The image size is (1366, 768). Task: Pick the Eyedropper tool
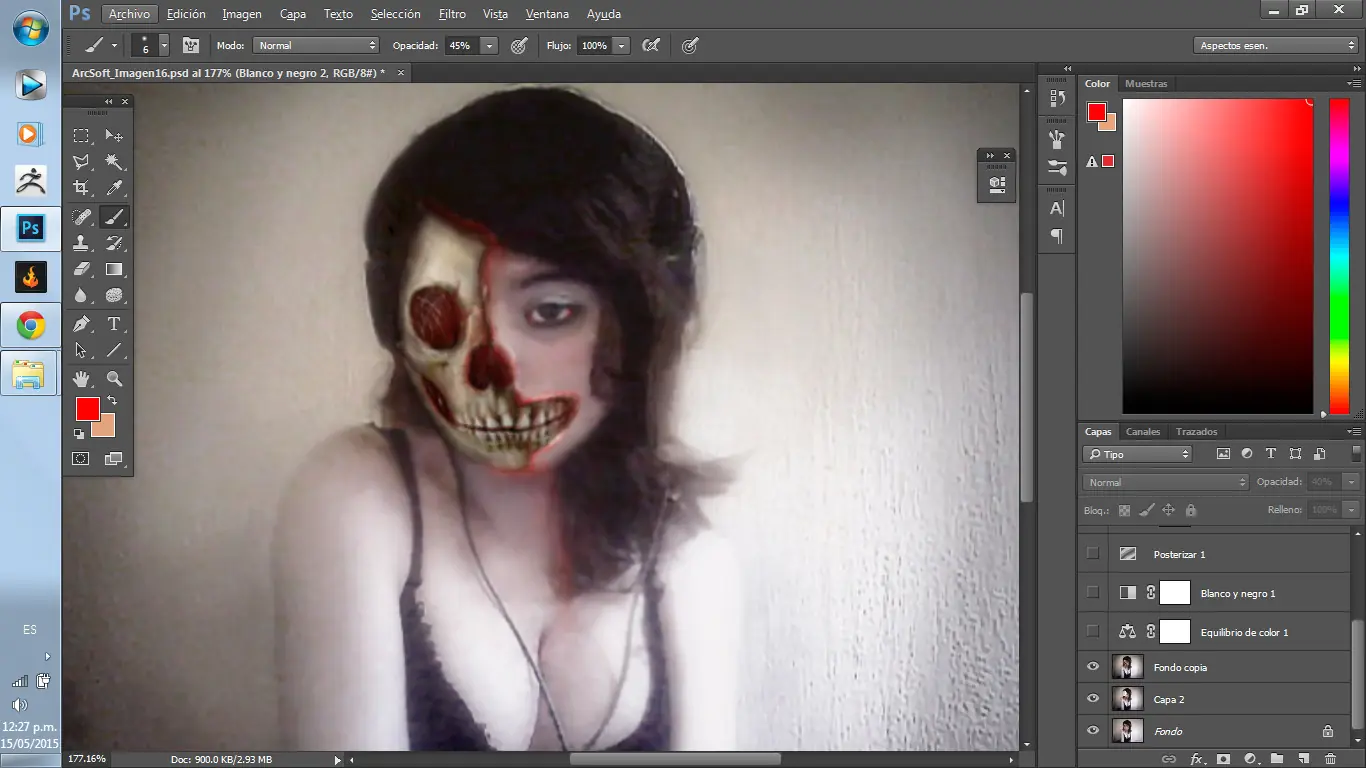[x=115, y=187]
